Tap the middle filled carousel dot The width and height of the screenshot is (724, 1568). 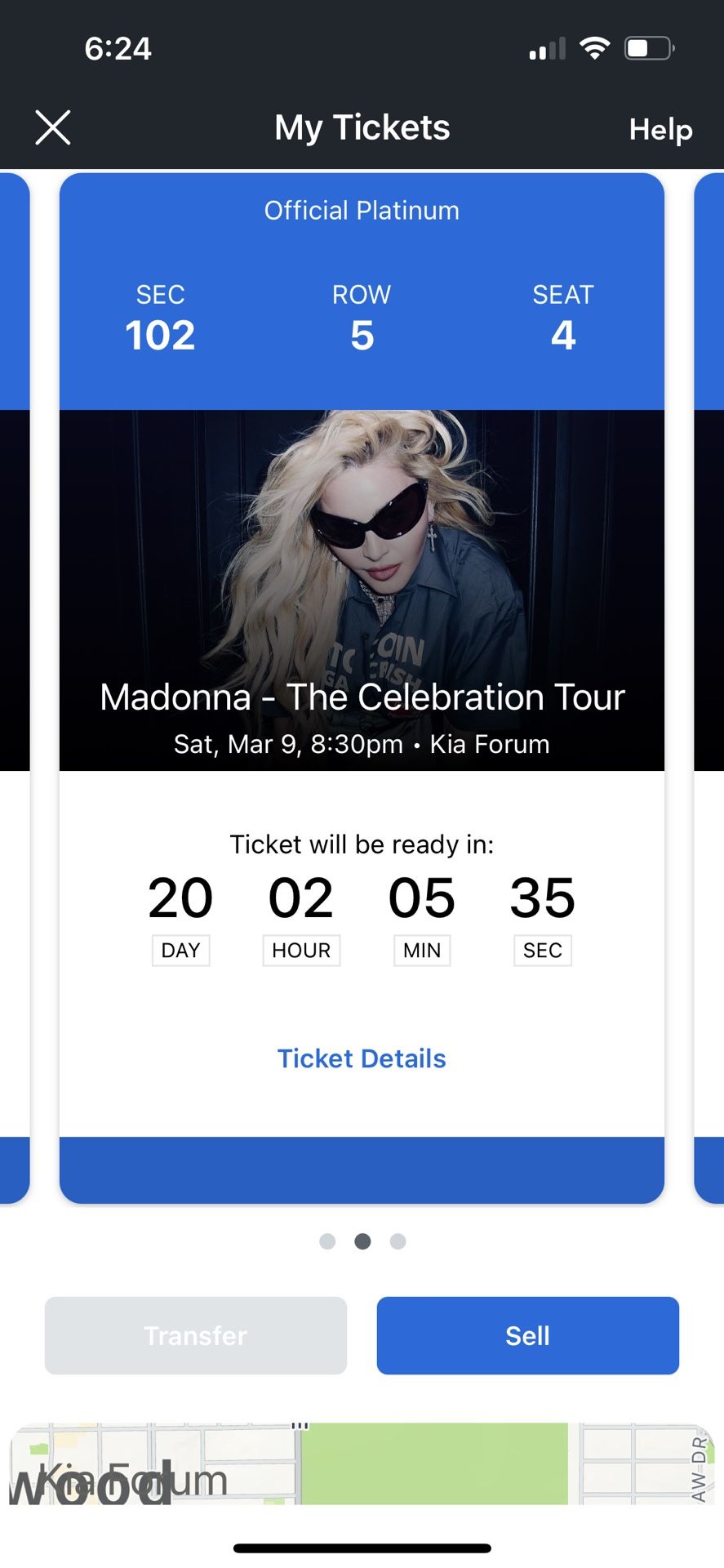[362, 1241]
